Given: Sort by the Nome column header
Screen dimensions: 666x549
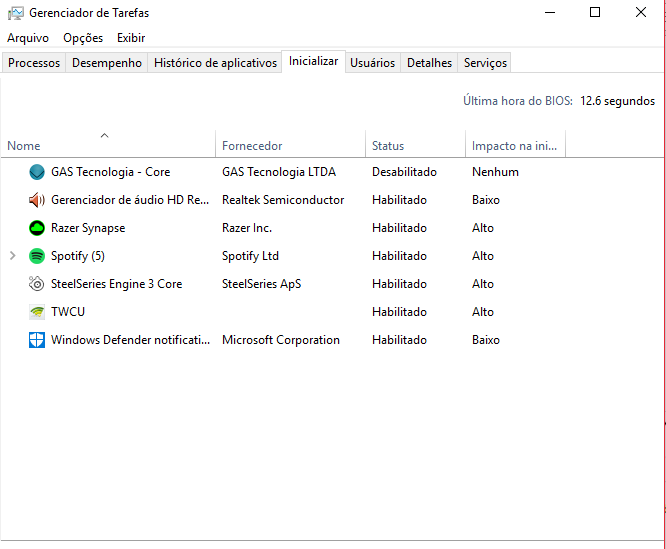Looking at the screenshot, I should tap(108, 146).
